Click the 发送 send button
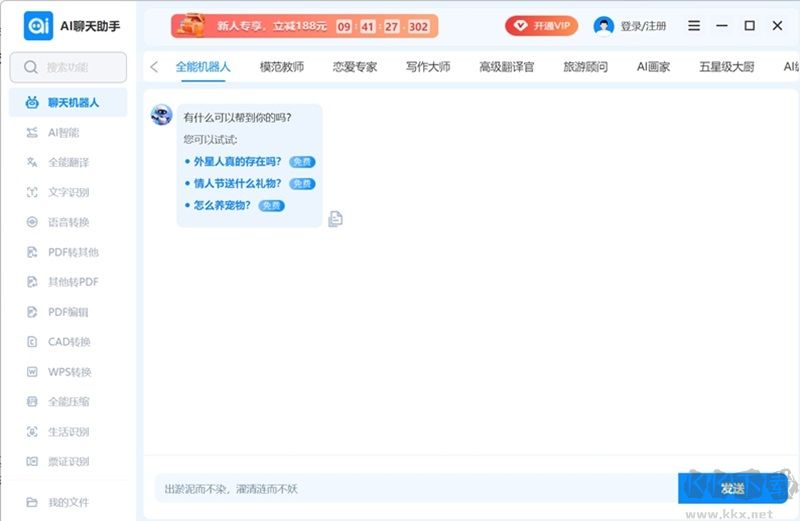Image resolution: width=800 pixels, height=521 pixels. tap(733, 488)
